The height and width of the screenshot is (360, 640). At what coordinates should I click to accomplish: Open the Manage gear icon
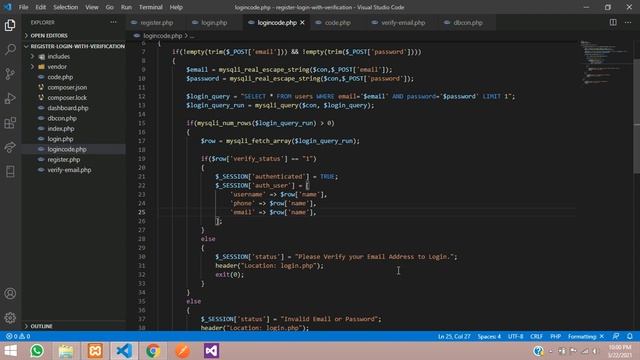(x=10, y=318)
